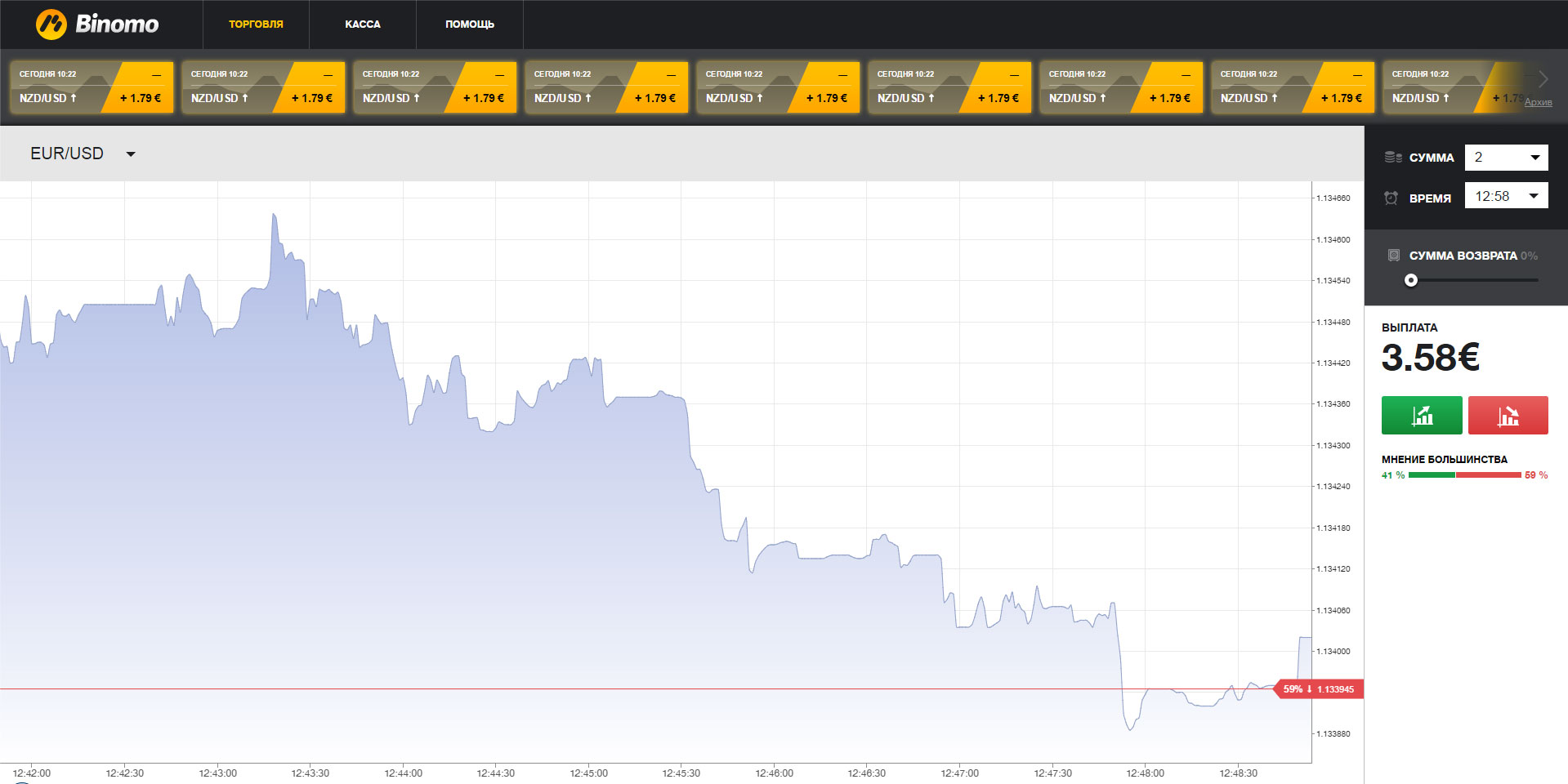1568x784 pixels.
Task: Switch to the Касса tab
Action: pos(363,24)
